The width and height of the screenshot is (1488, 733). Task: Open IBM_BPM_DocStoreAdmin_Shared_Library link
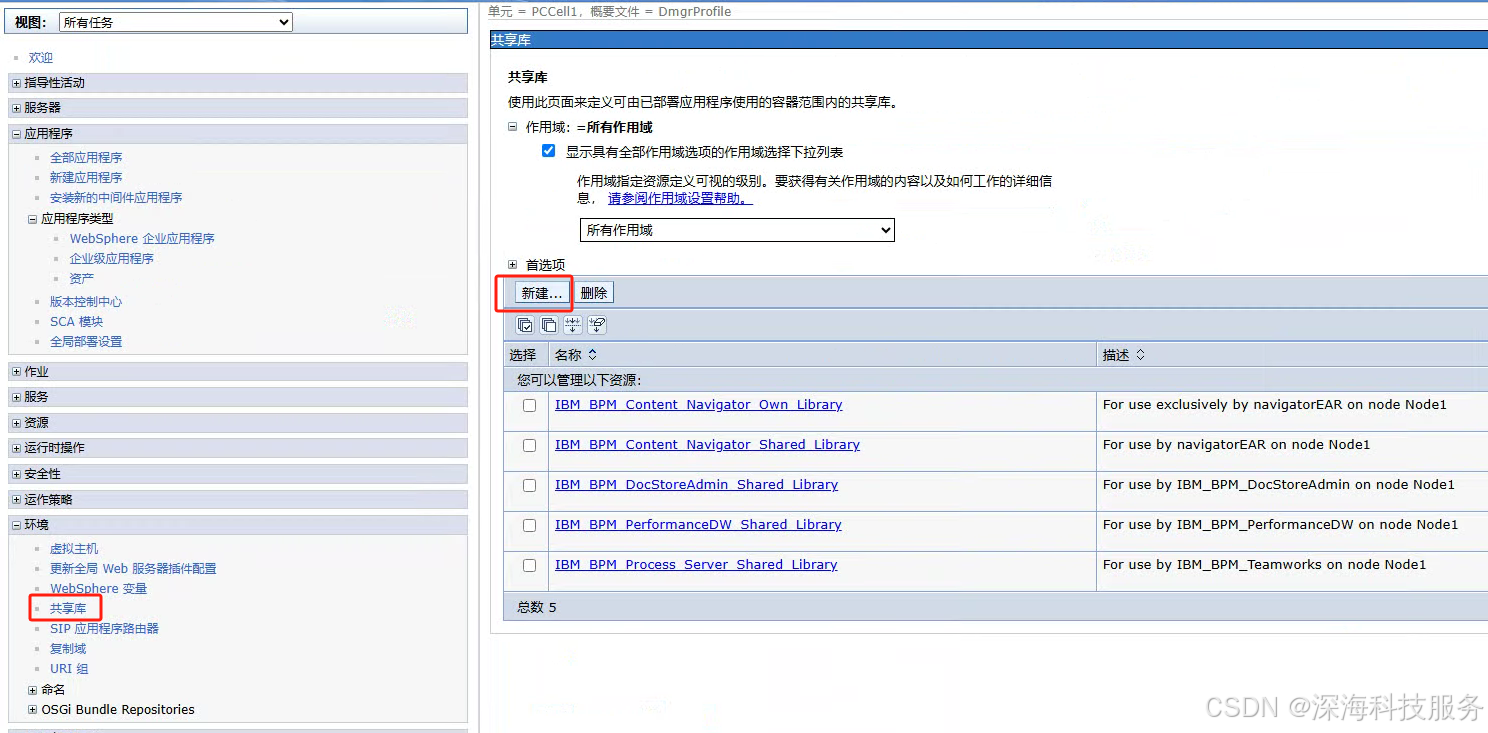click(696, 485)
